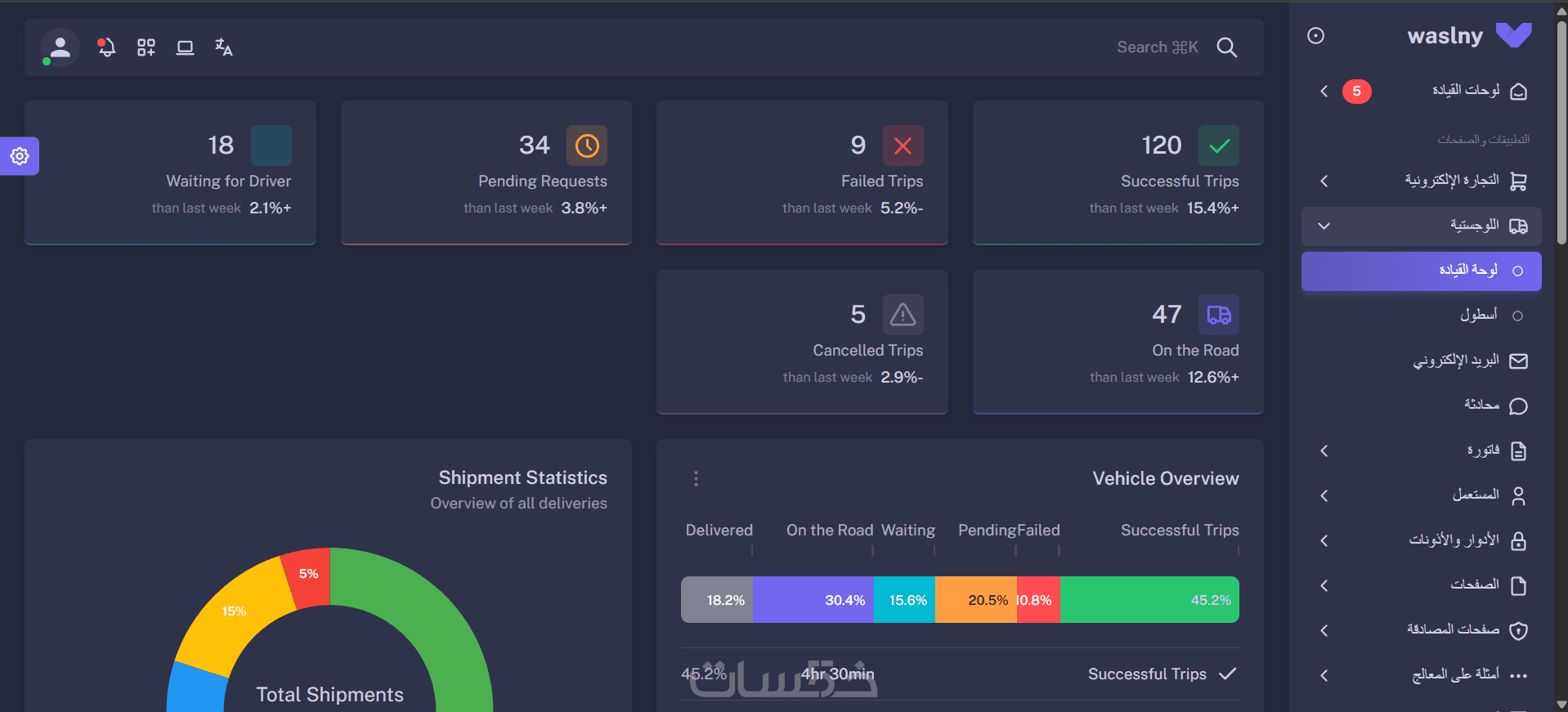This screenshot has height=712, width=1568.
Task: Click the search magnifier icon
Action: click(1226, 47)
